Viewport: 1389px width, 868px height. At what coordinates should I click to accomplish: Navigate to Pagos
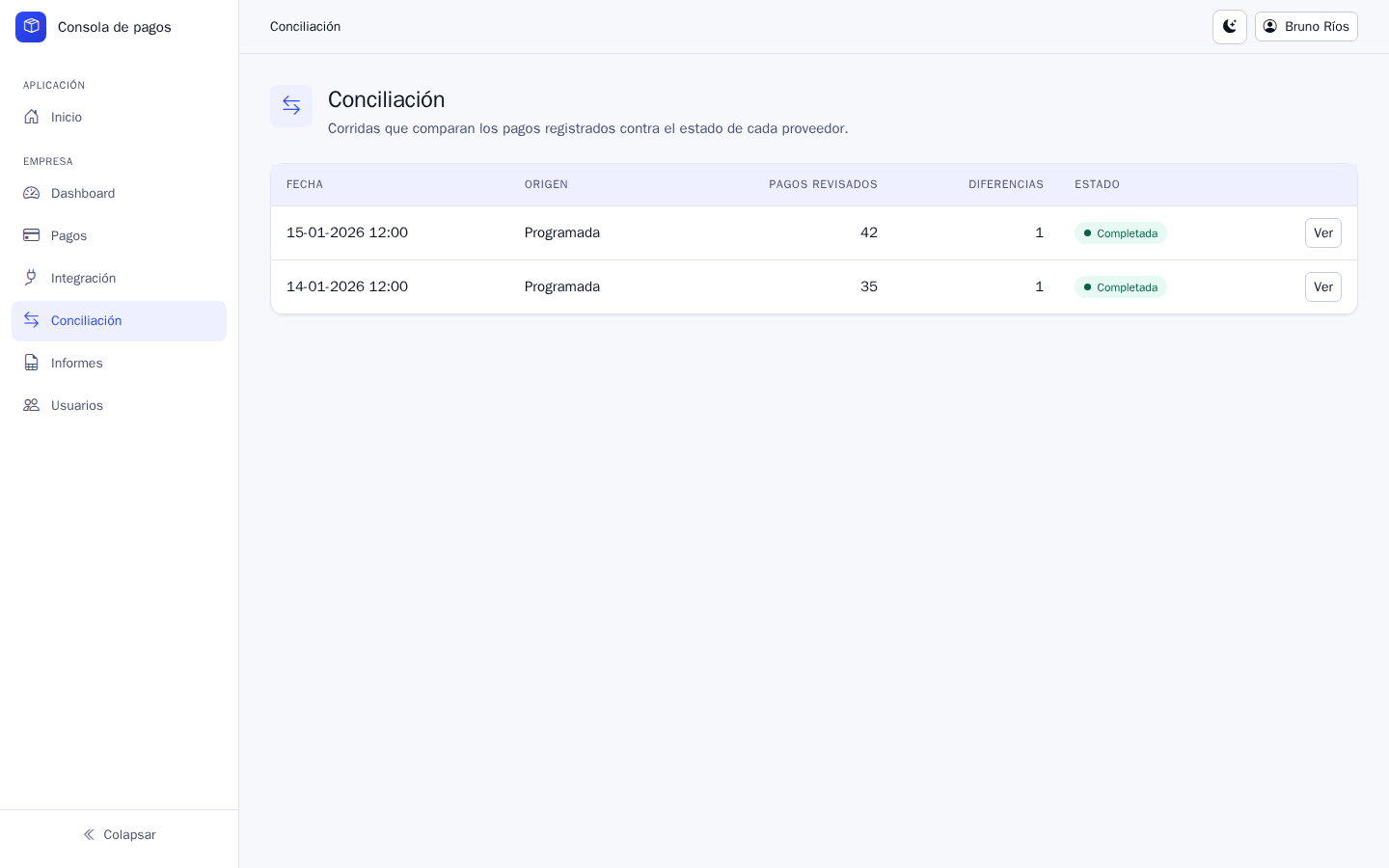click(x=120, y=235)
